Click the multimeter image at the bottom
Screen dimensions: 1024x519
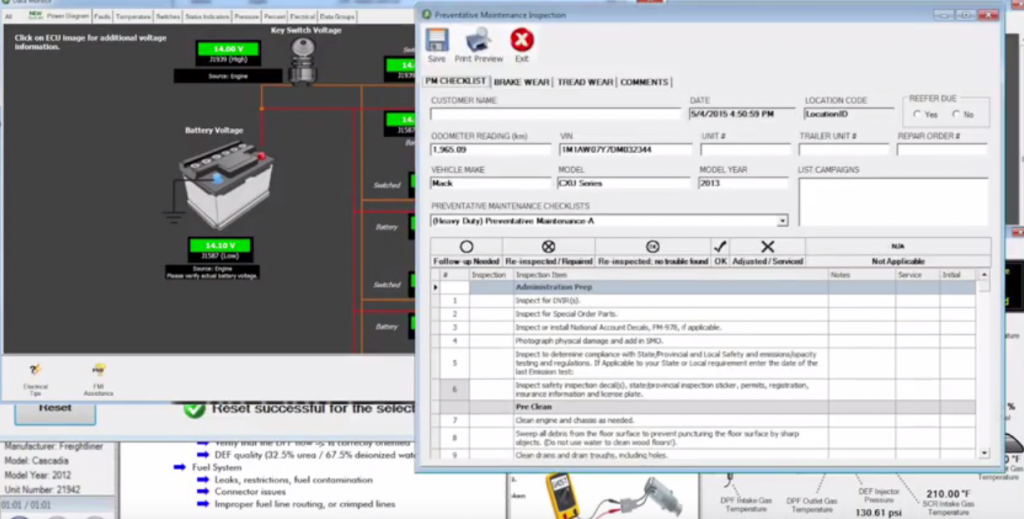coord(562,496)
